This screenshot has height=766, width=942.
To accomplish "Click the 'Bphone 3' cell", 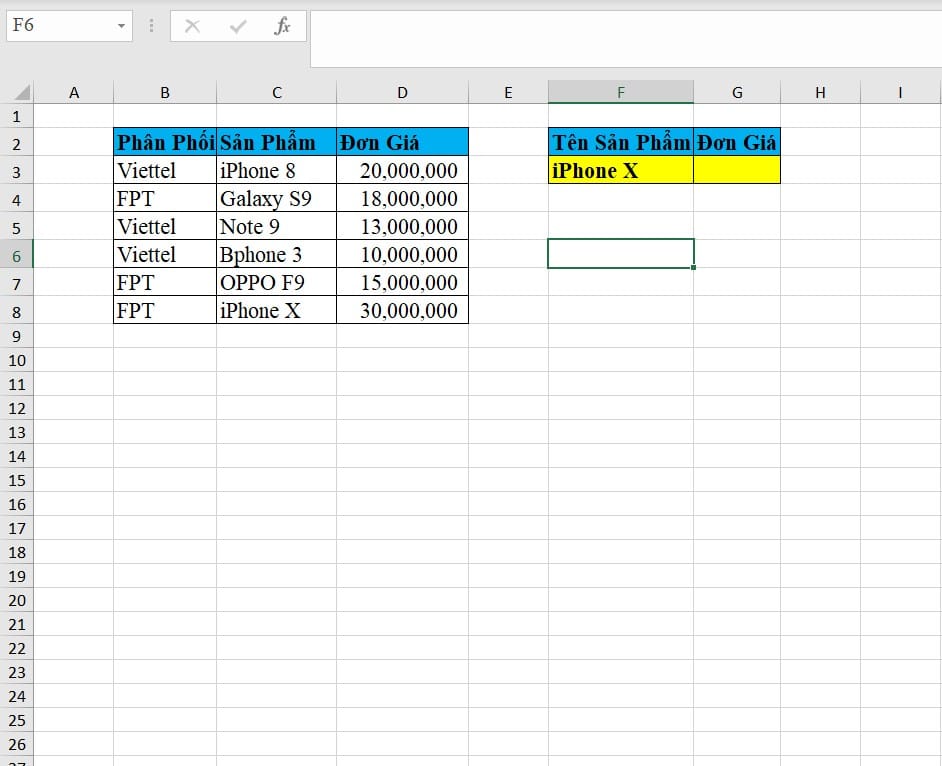I will tap(276, 254).
